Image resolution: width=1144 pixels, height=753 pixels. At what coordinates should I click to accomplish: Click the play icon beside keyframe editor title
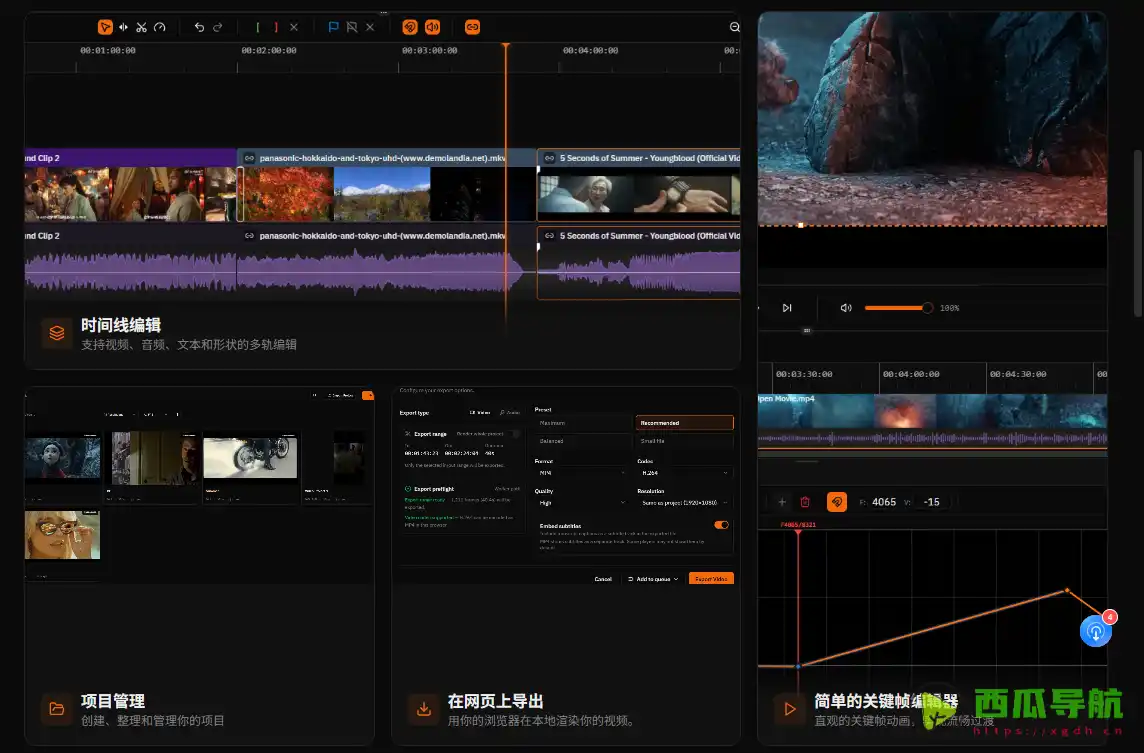[x=789, y=709]
